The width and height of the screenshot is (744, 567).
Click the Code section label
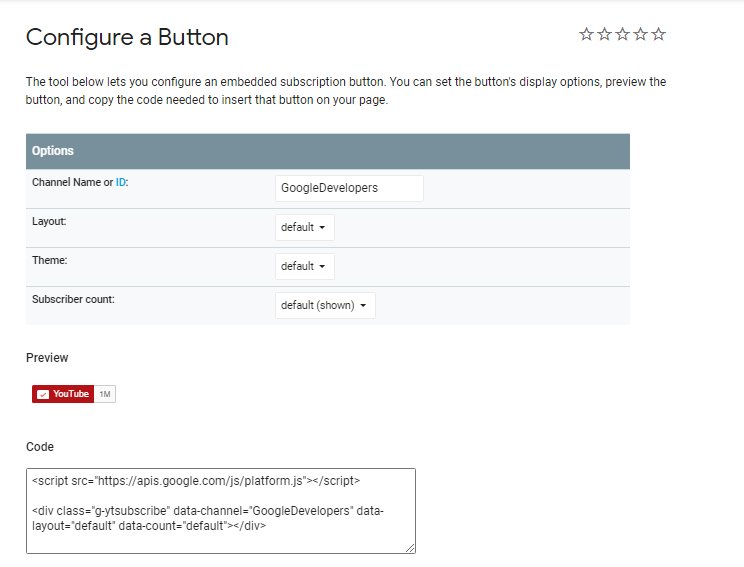coord(40,447)
